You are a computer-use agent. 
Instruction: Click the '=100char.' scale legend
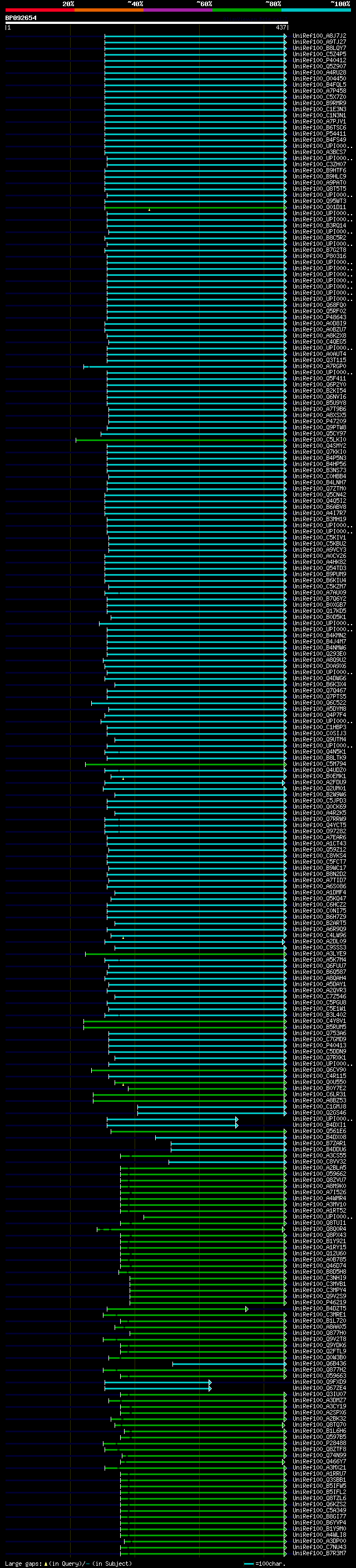tap(265, 1564)
